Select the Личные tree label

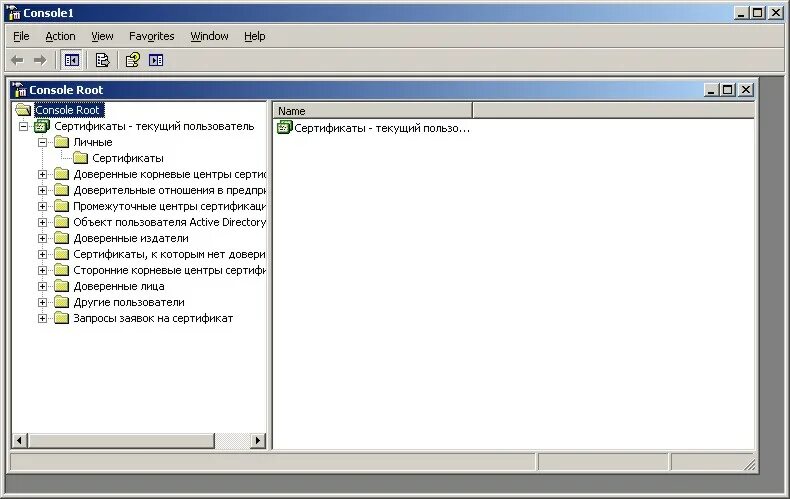pyautogui.click(x=93, y=142)
